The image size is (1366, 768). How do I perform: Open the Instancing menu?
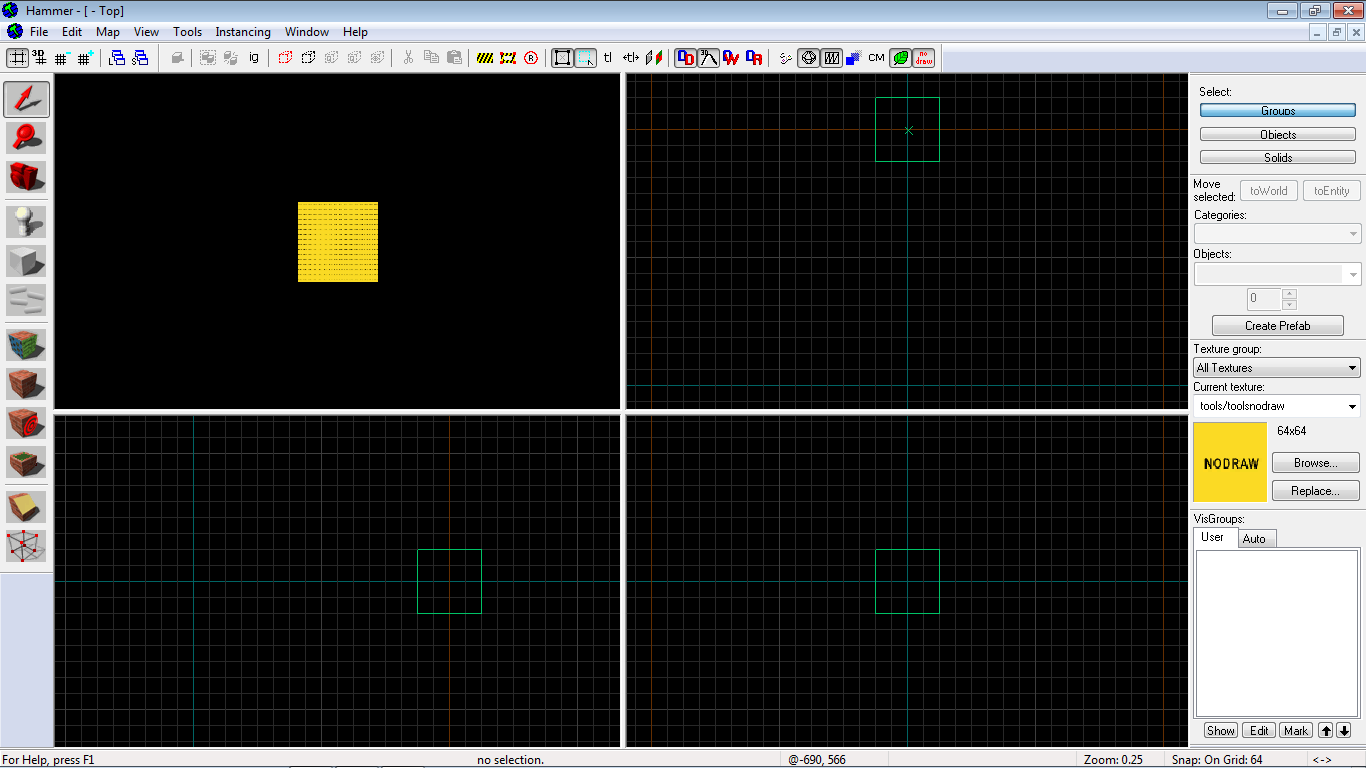[243, 32]
